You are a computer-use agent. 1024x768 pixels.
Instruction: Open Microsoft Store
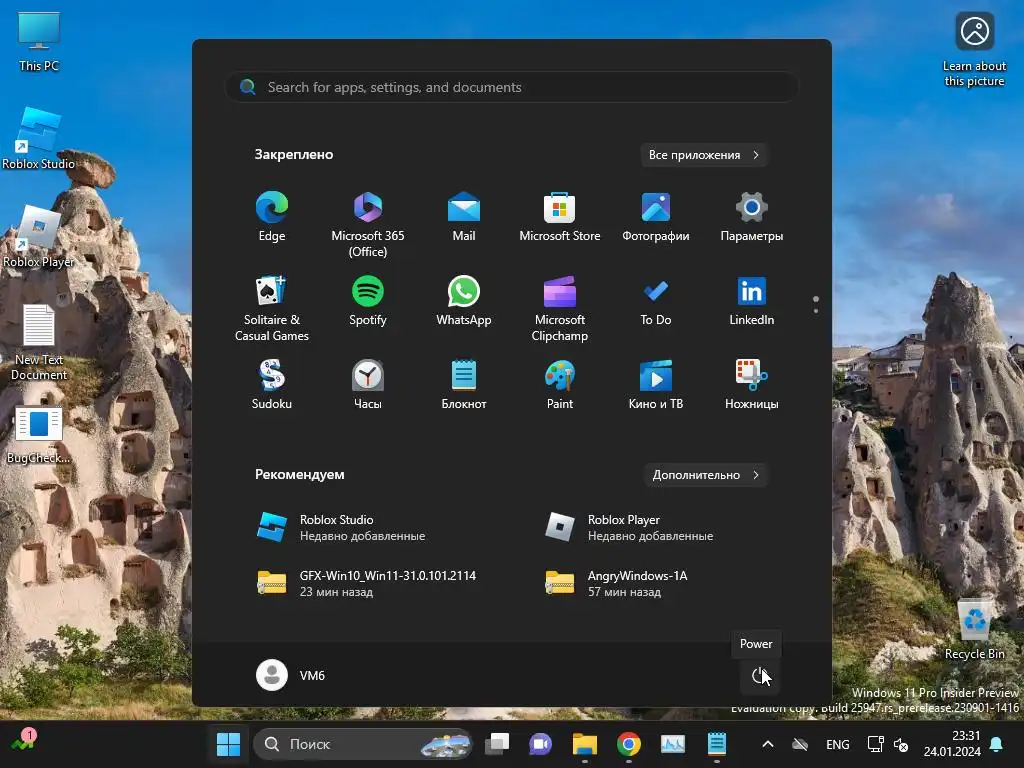[x=560, y=217]
